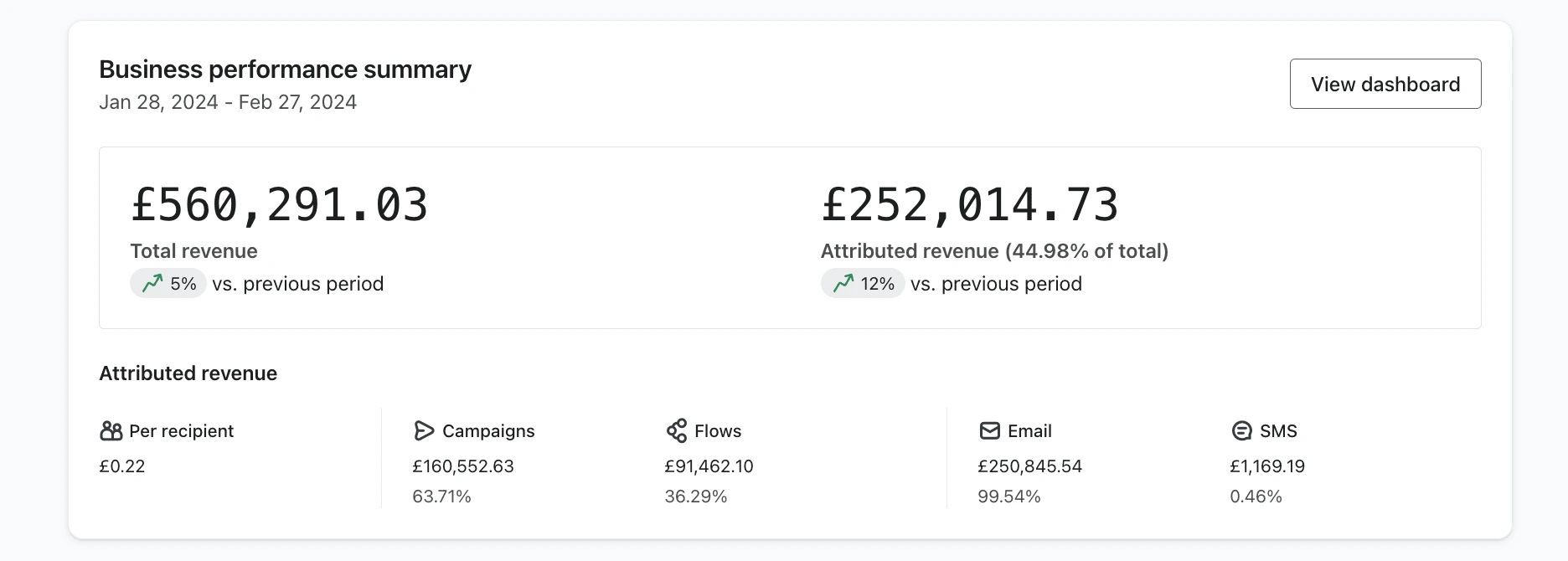Viewport: 1568px width, 561px height.
Task: Click the Flows connected nodes icon
Action: [x=677, y=431]
